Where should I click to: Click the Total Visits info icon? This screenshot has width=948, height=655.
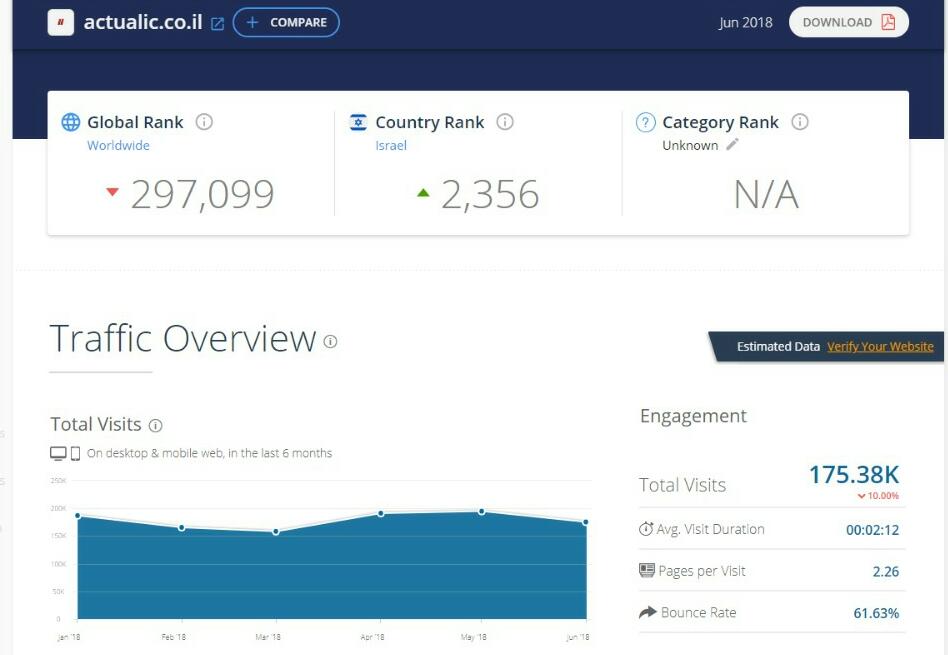point(155,425)
